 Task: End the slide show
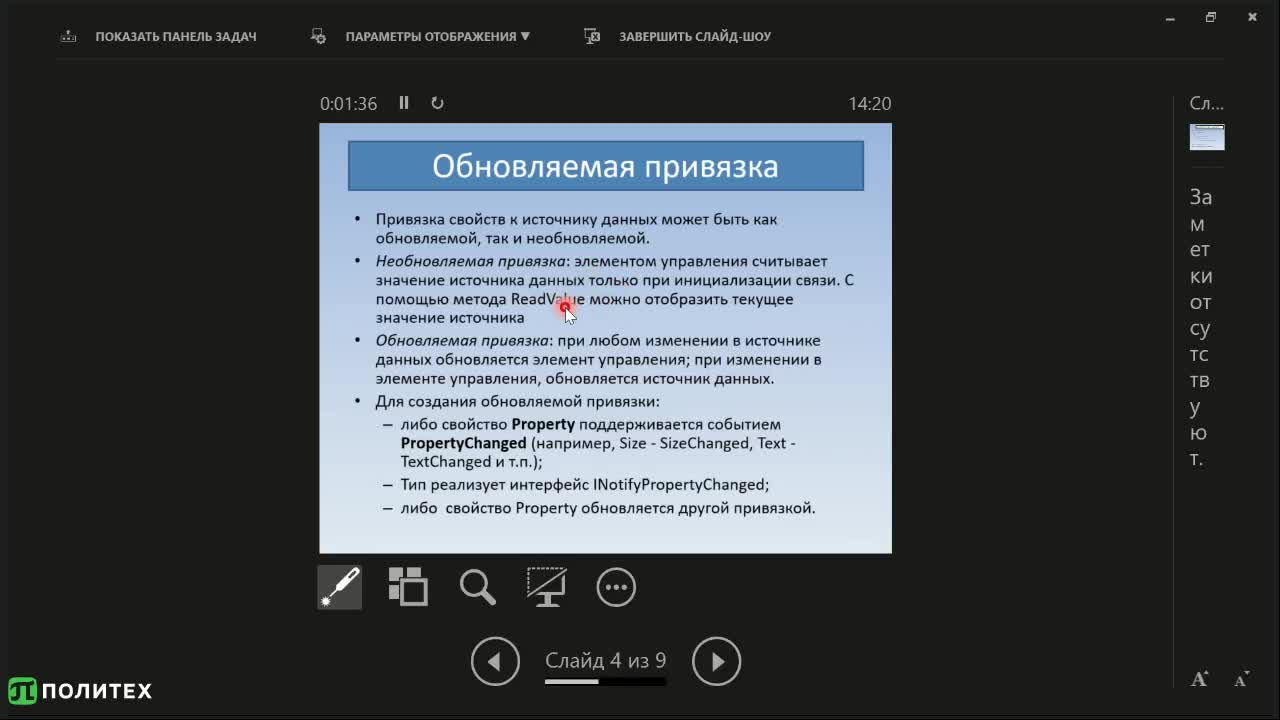point(677,36)
